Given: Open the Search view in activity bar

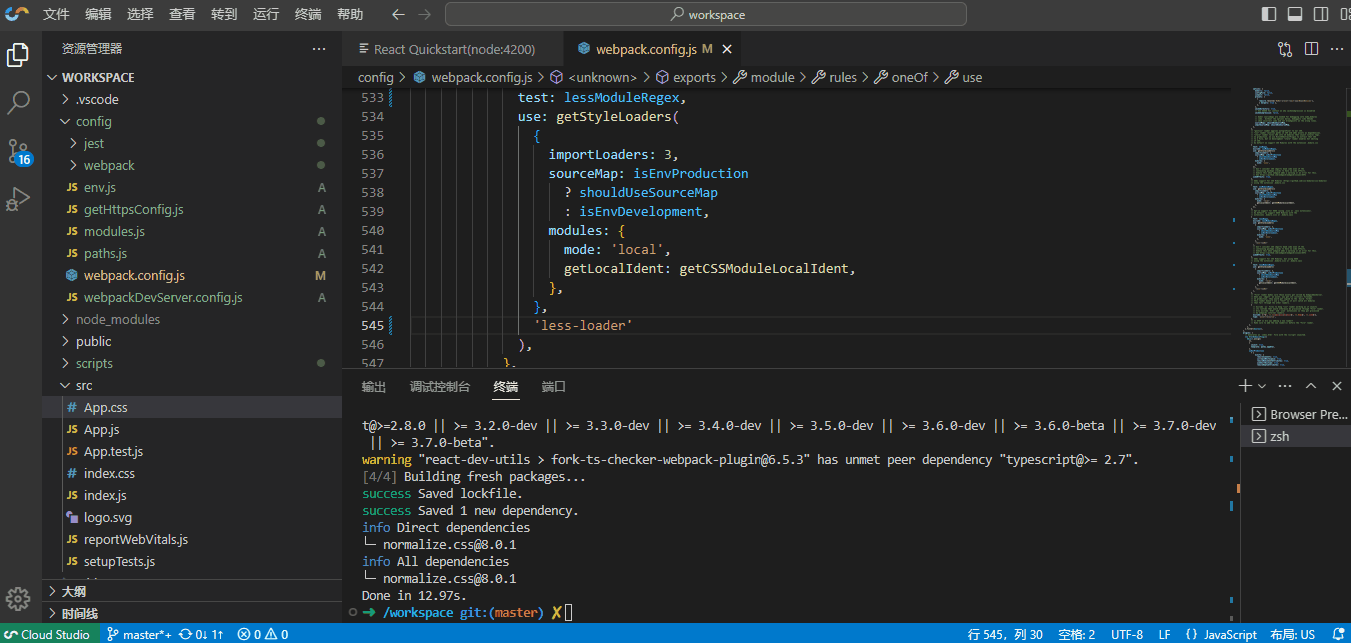Looking at the screenshot, I should click(19, 102).
